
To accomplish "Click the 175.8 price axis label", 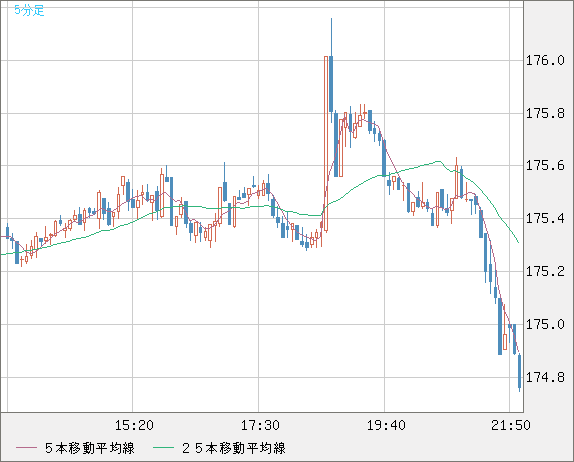I will [x=545, y=113].
